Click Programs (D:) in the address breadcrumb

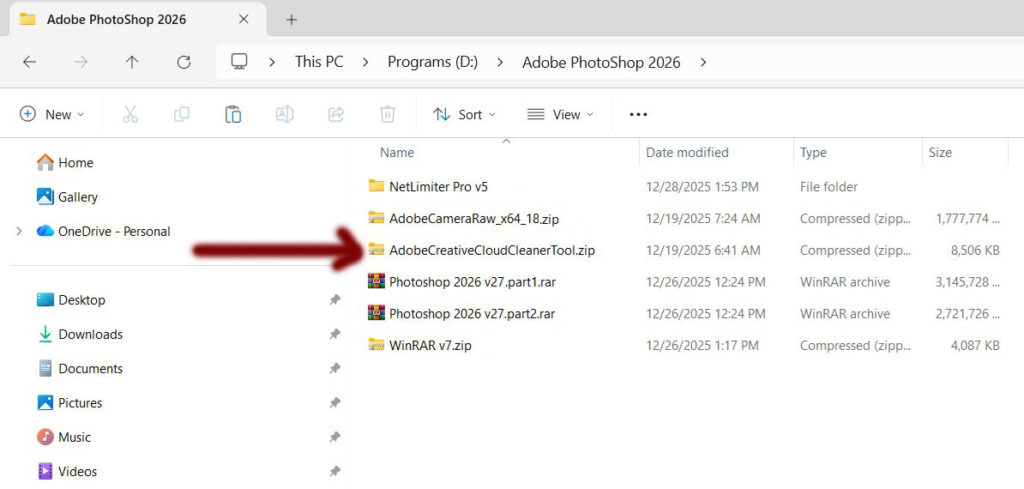[432, 62]
